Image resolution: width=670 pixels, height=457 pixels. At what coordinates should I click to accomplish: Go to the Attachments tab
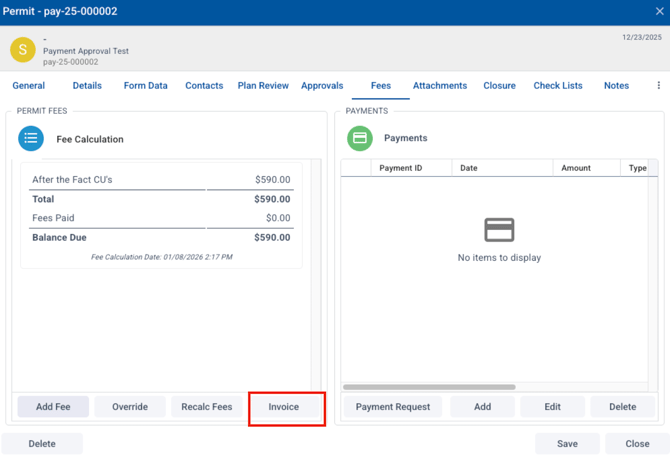440,86
